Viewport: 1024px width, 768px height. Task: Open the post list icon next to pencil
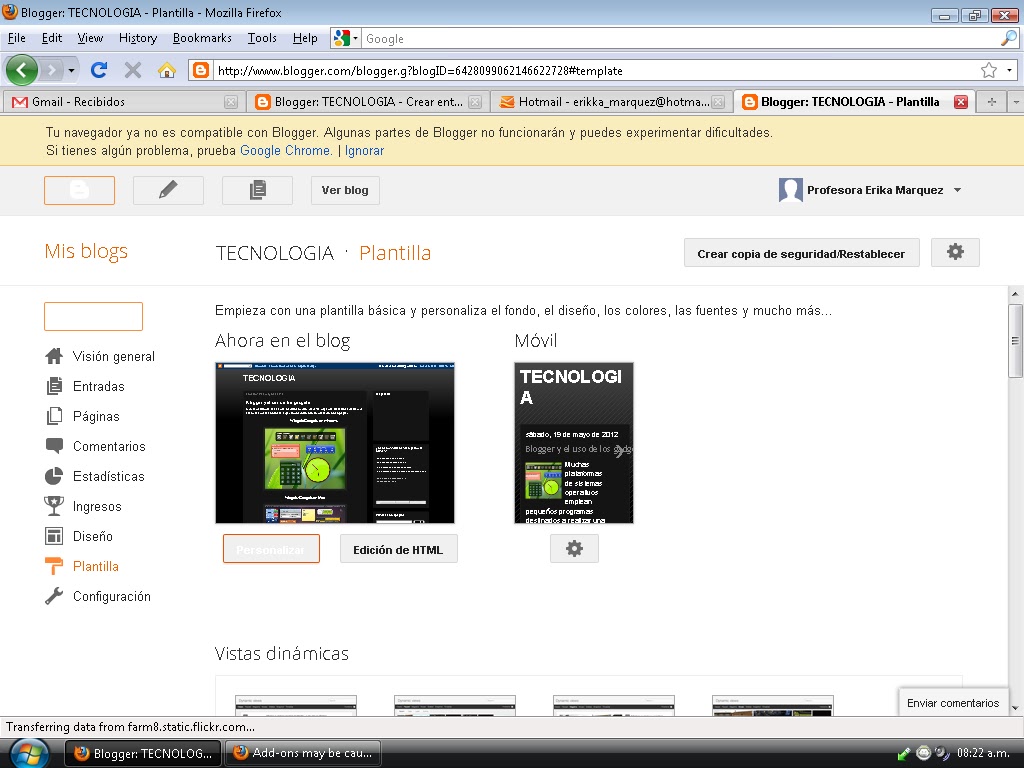click(256, 189)
